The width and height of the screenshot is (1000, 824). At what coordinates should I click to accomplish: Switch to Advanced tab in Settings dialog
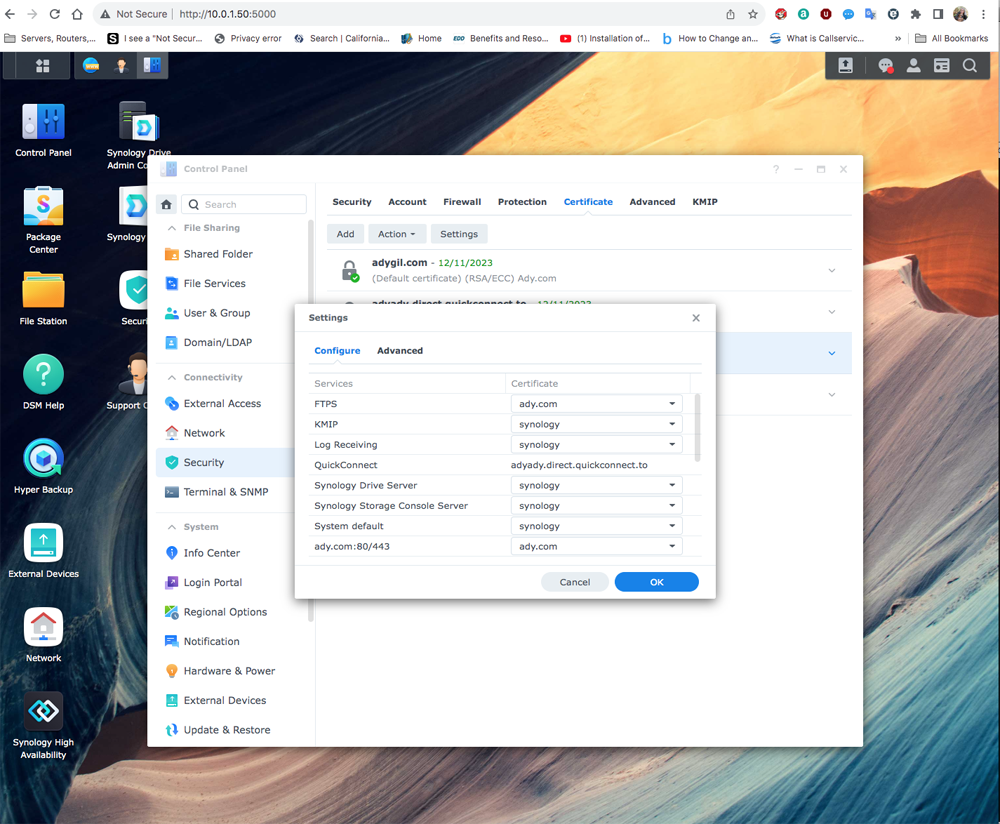click(x=400, y=351)
